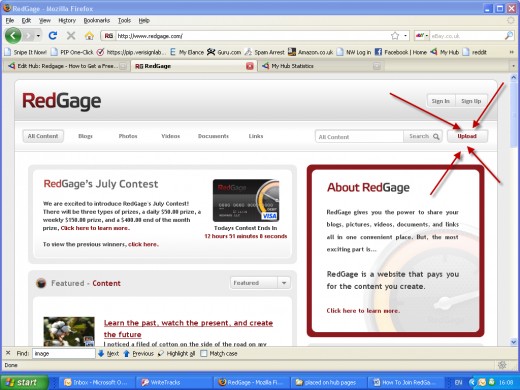The width and height of the screenshot is (520, 390).
Task: Open the Edit menu
Action: point(26,20)
